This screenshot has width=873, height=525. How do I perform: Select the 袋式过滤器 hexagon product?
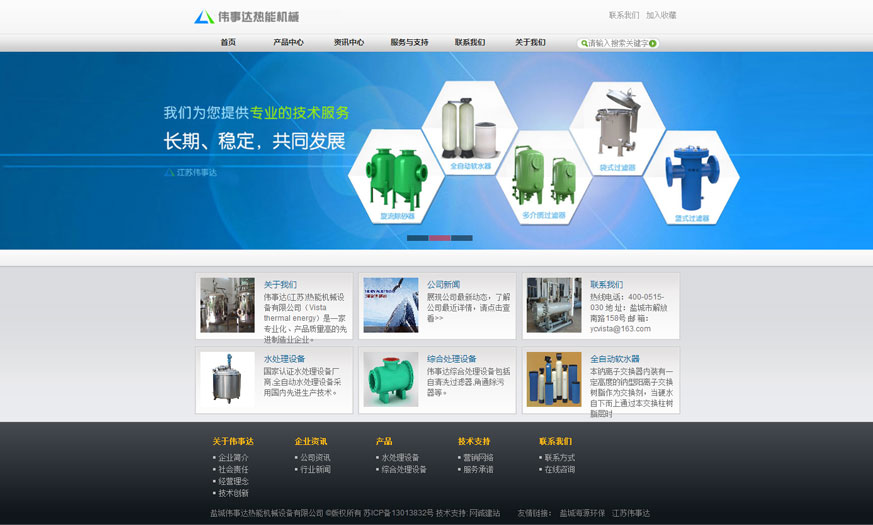point(617,129)
